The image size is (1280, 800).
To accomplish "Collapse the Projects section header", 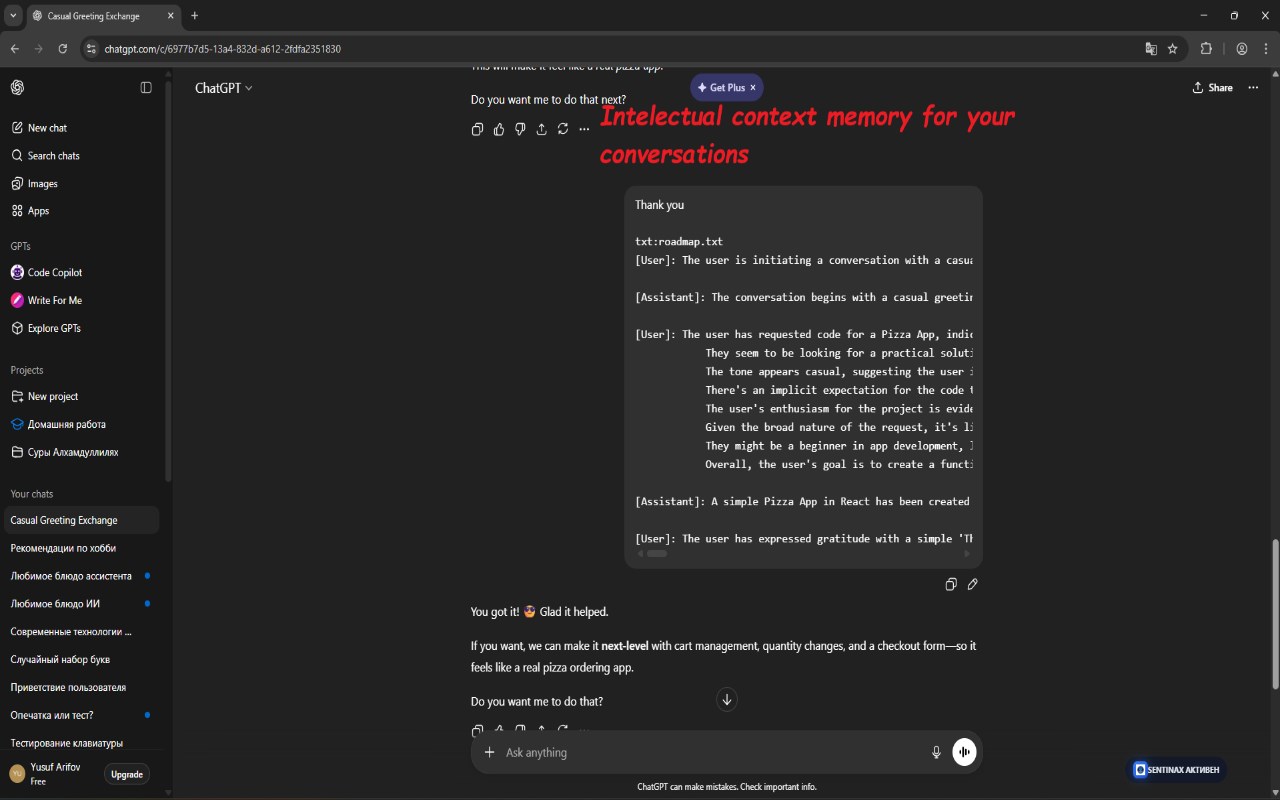I will pyautogui.click(x=27, y=370).
